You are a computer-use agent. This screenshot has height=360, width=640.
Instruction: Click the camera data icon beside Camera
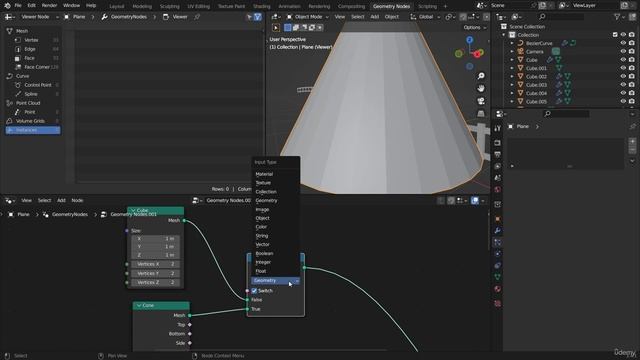pyautogui.click(x=556, y=51)
